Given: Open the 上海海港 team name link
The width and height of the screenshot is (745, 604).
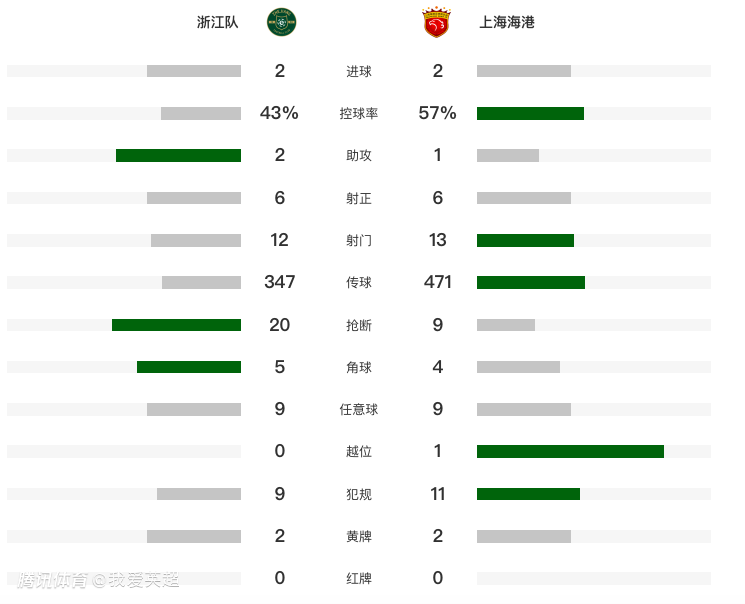Looking at the screenshot, I should (507, 22).
